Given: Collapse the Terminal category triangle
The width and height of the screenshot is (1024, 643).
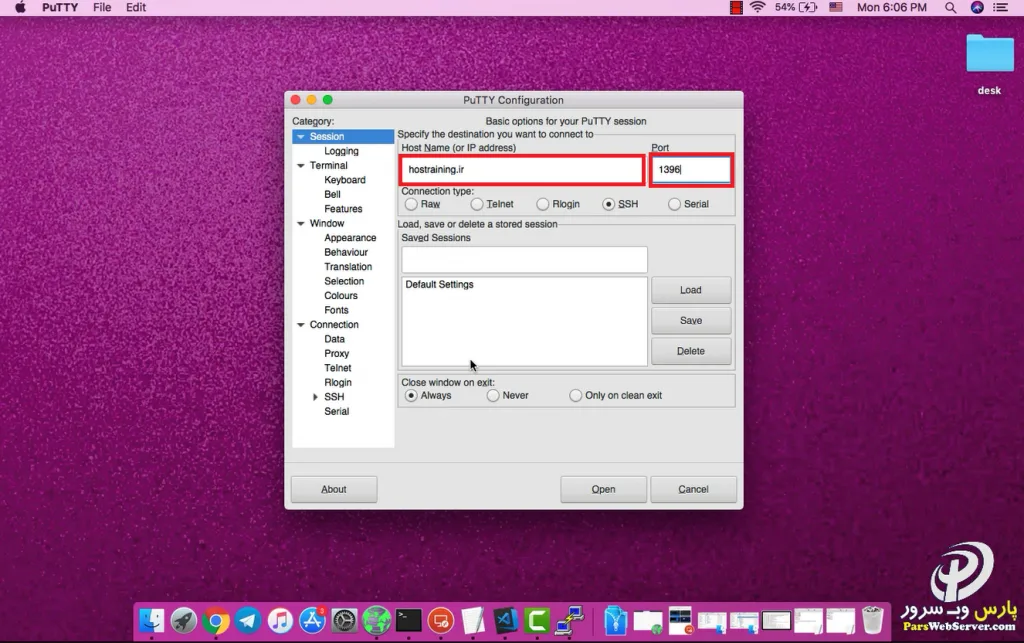Looking at the screenshot, I should coord(301,166).
